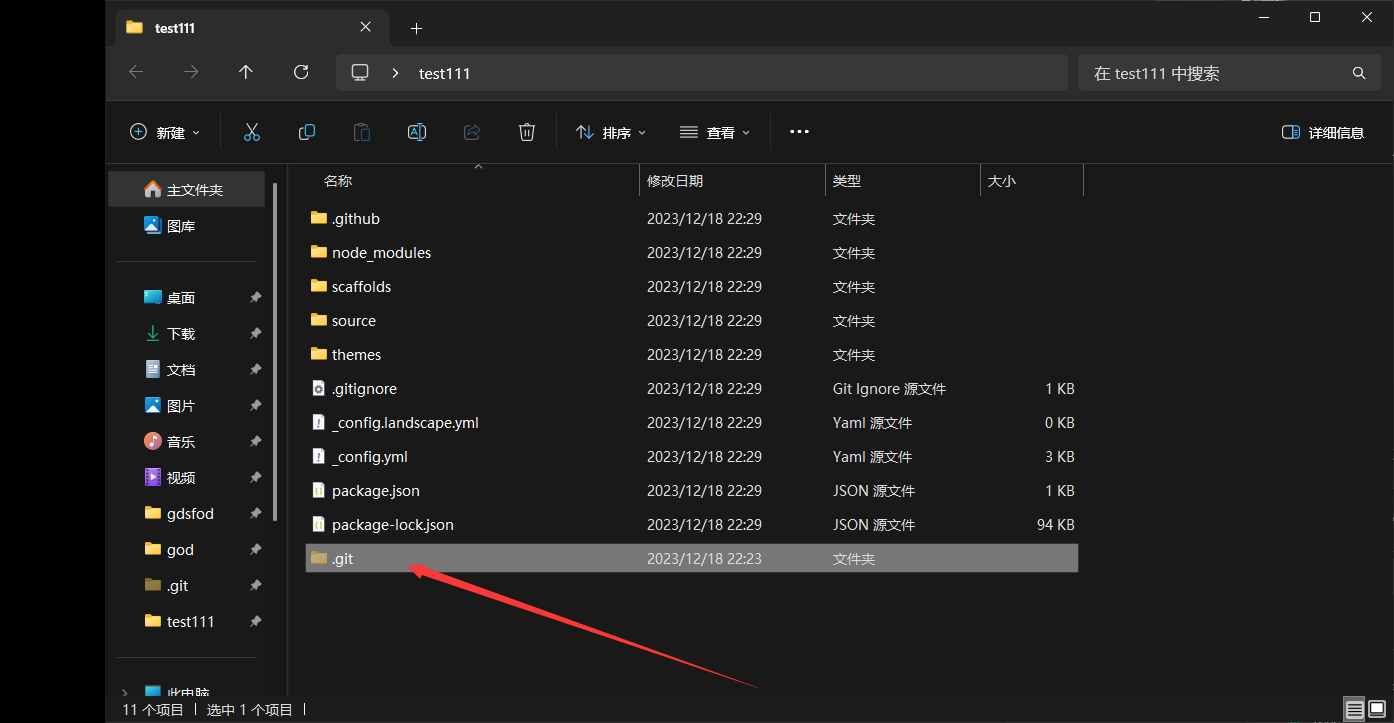
Task: Click the Rename icon in toolbar
Action: pyautogui.click(x=417, y=132)
